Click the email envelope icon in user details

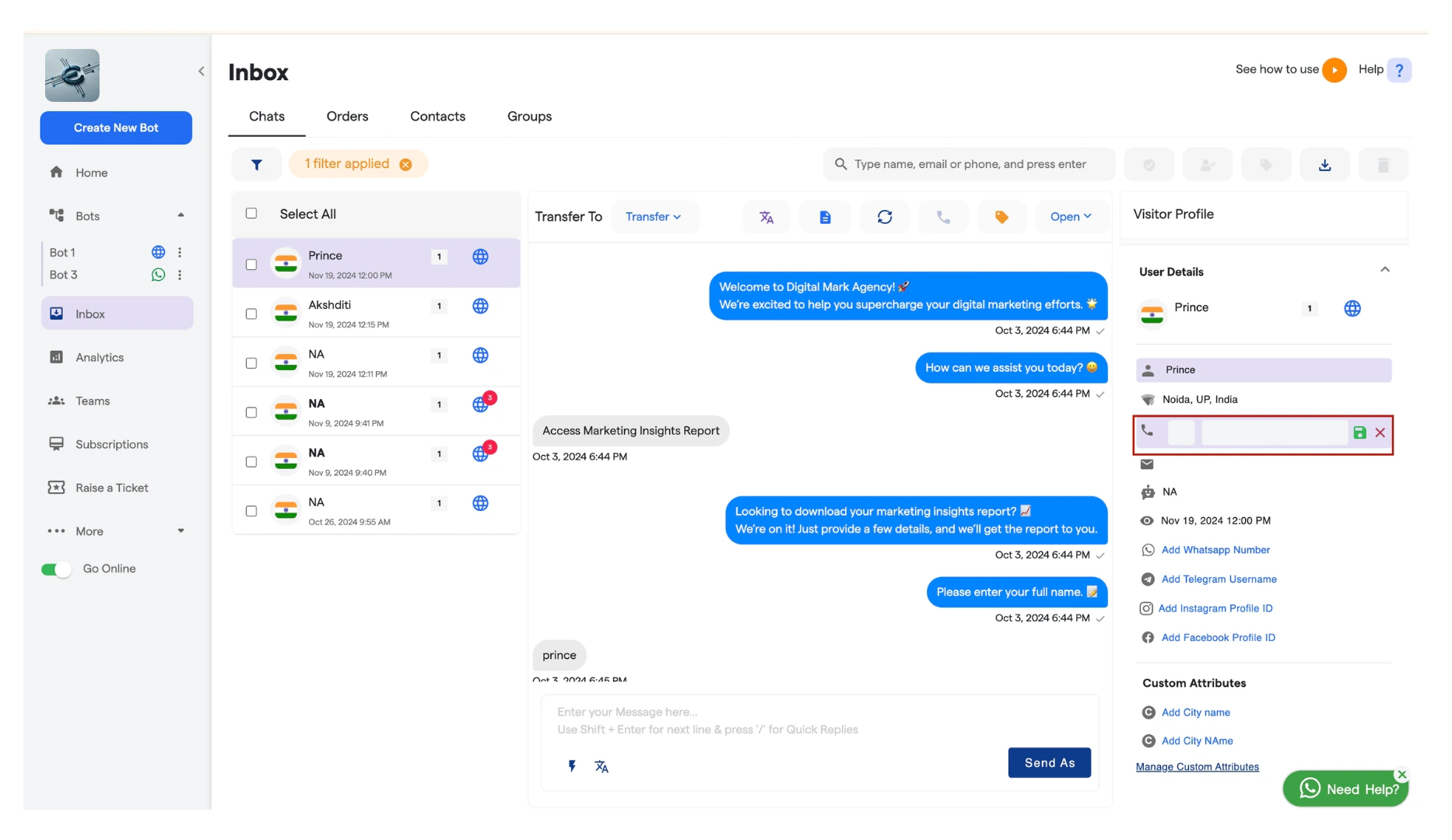(x=1147, y=464)
